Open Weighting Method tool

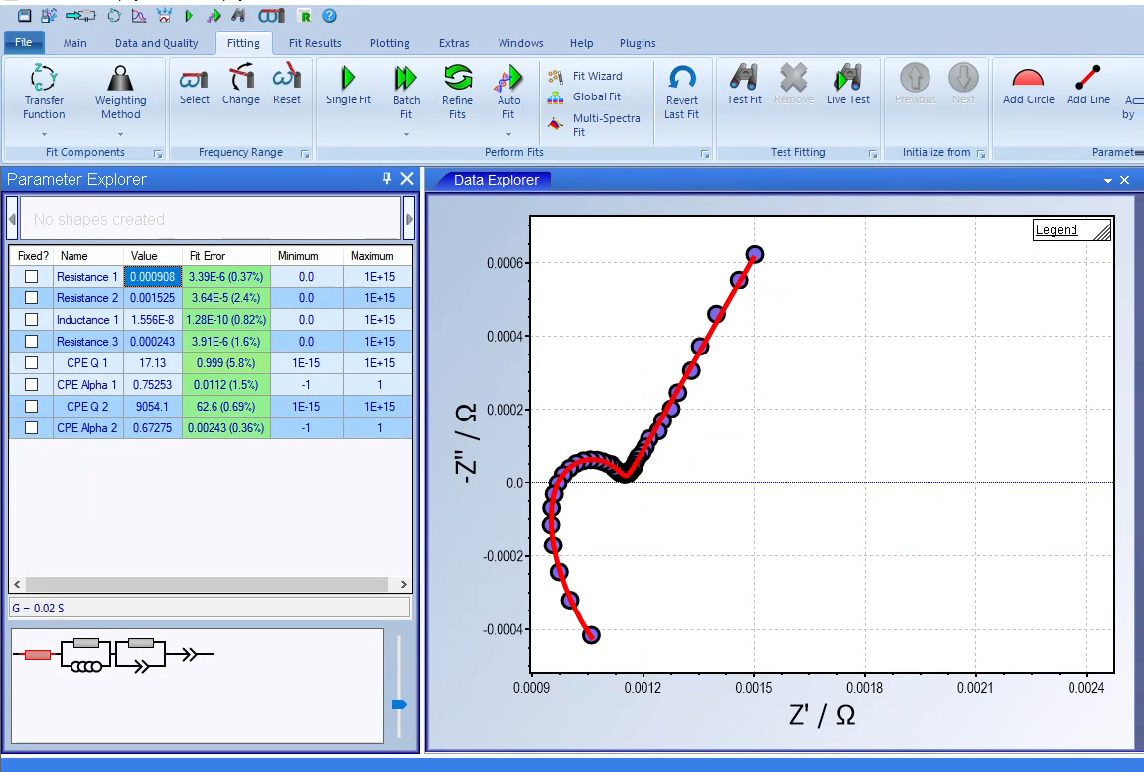pyautogui.click(x=120, y=92)
